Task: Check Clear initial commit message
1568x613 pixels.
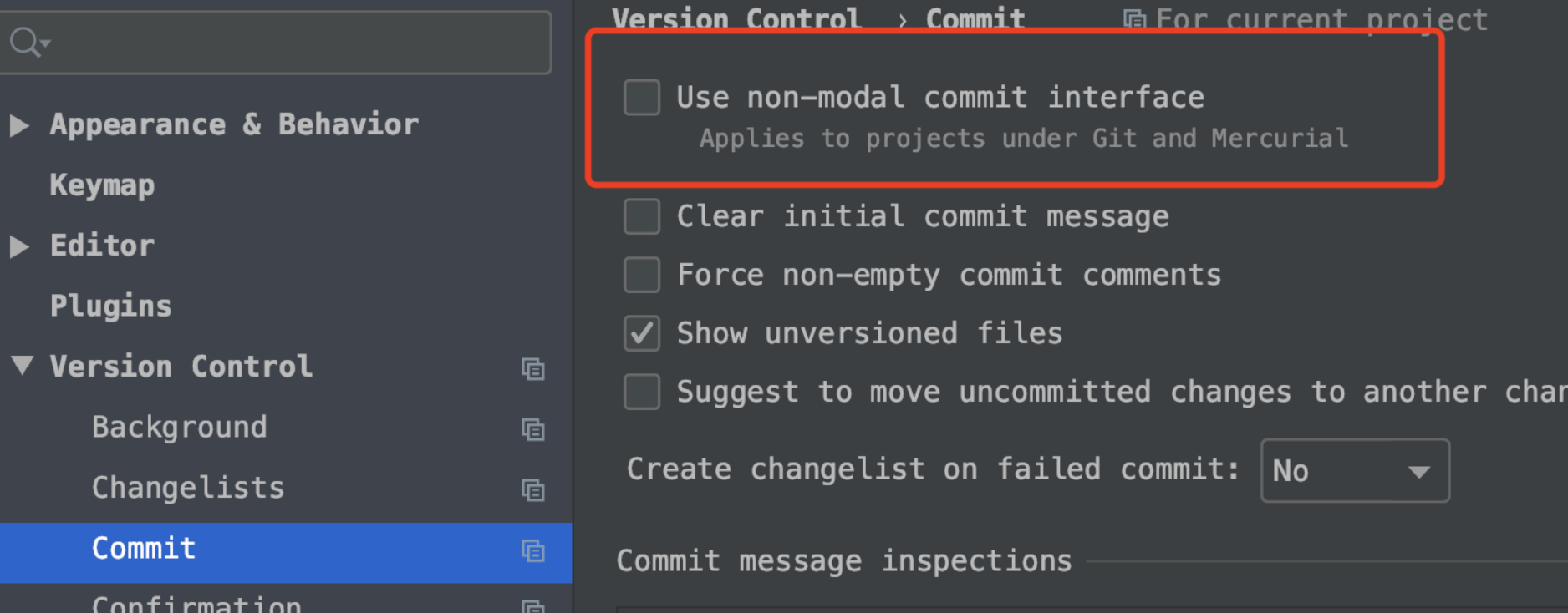Action: point(642,217)
